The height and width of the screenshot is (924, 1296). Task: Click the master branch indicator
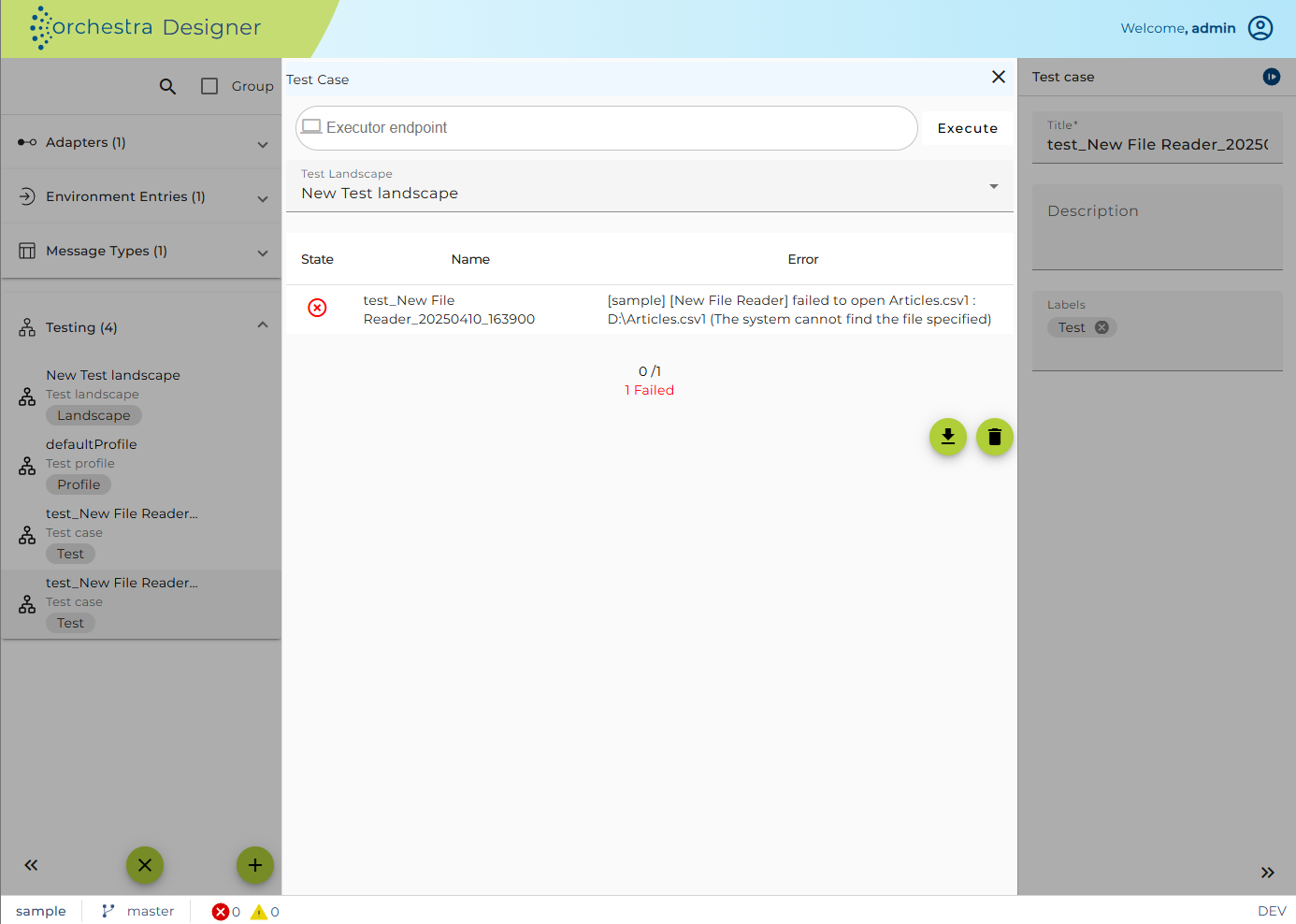(x=137, y=911)
